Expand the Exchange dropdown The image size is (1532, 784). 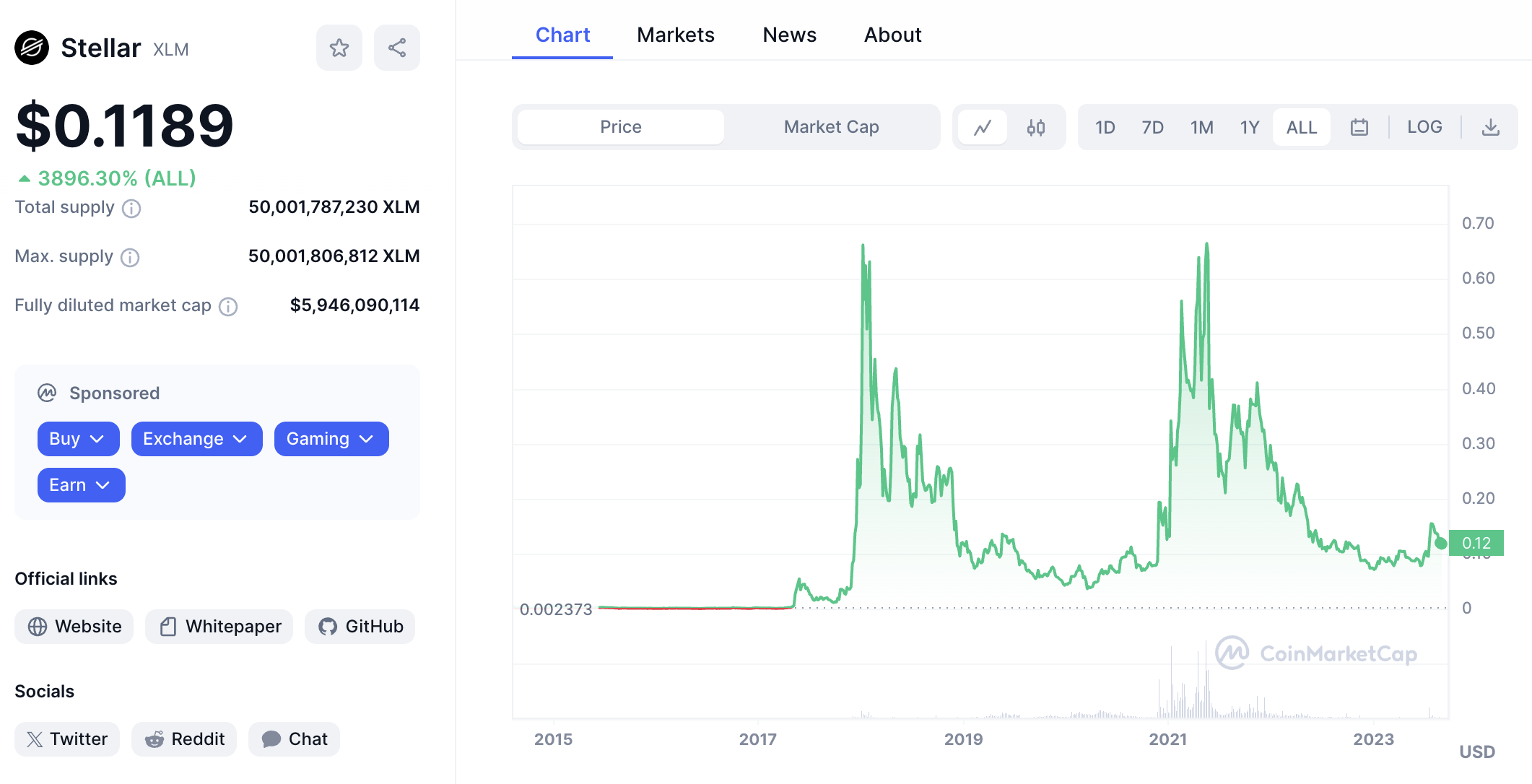(x=197, y=439)
